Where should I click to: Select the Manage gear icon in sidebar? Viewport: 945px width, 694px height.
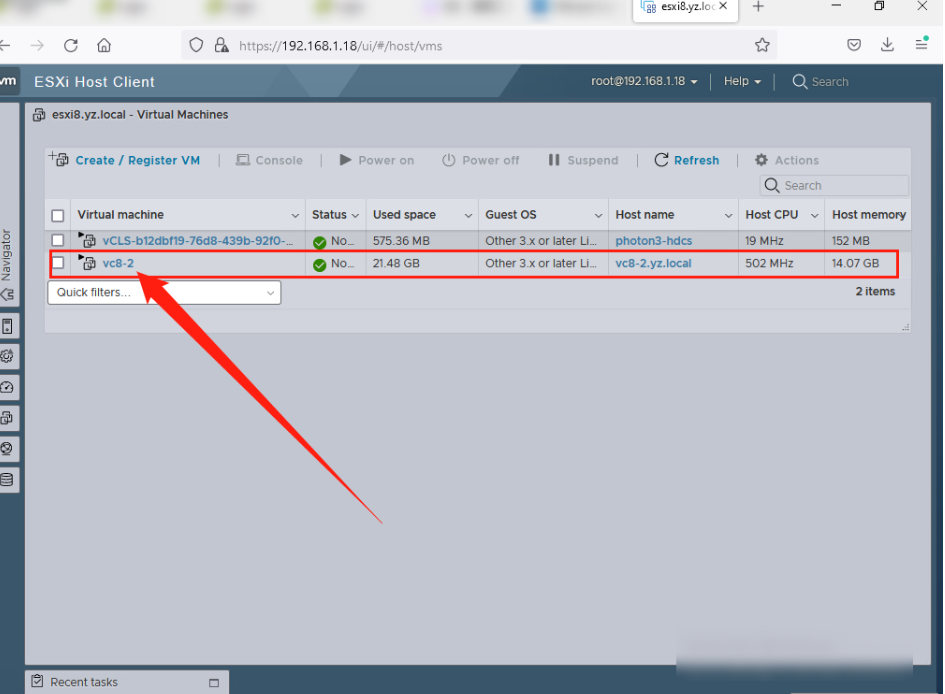(x=8, y=356)
